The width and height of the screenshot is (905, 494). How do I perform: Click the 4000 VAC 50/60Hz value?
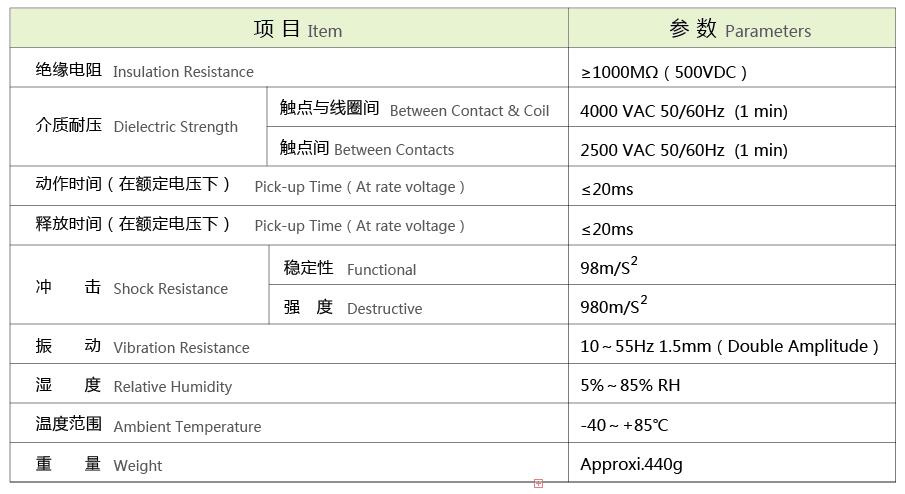point(683,111)
